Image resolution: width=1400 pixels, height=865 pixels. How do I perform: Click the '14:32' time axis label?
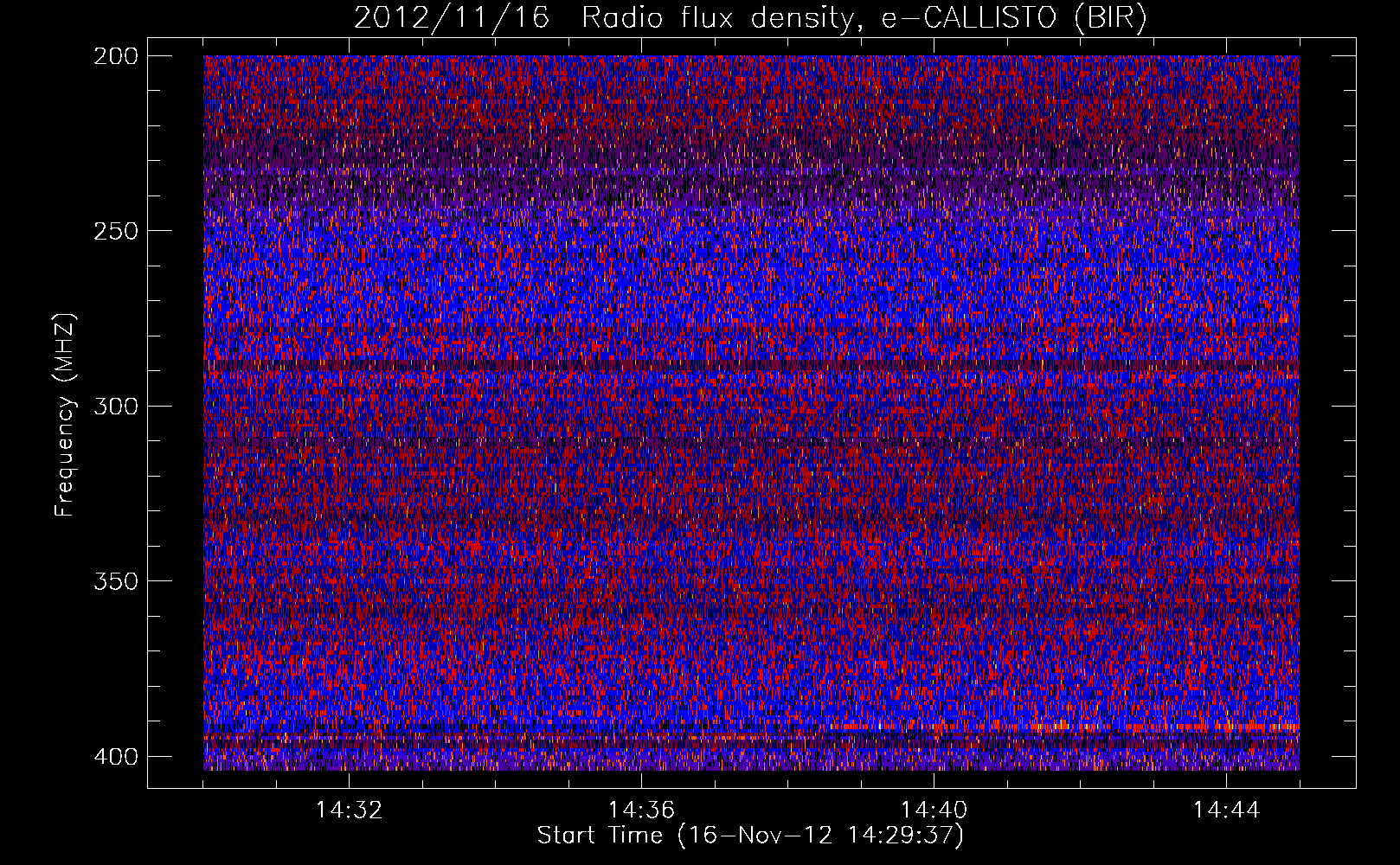tap(349, 811)
